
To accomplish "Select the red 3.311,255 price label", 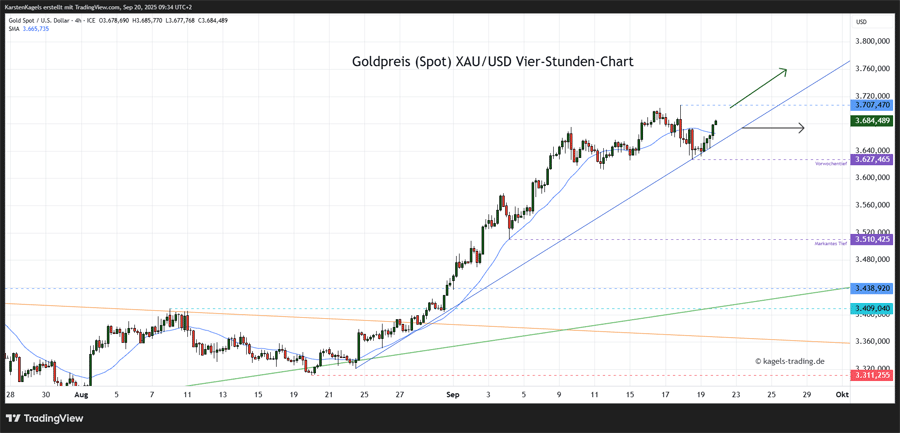I will click(x=871, y=375).
